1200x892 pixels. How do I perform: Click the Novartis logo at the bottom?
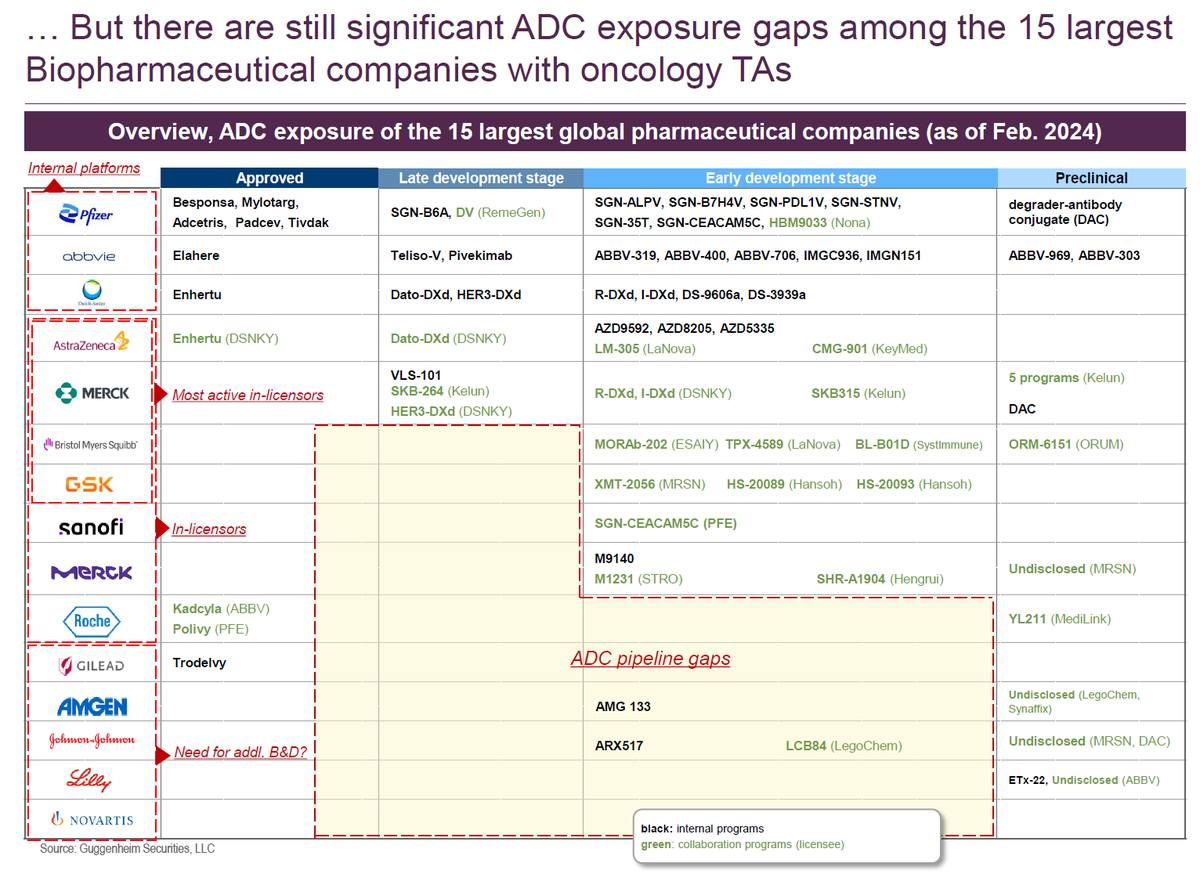(91, 818)
